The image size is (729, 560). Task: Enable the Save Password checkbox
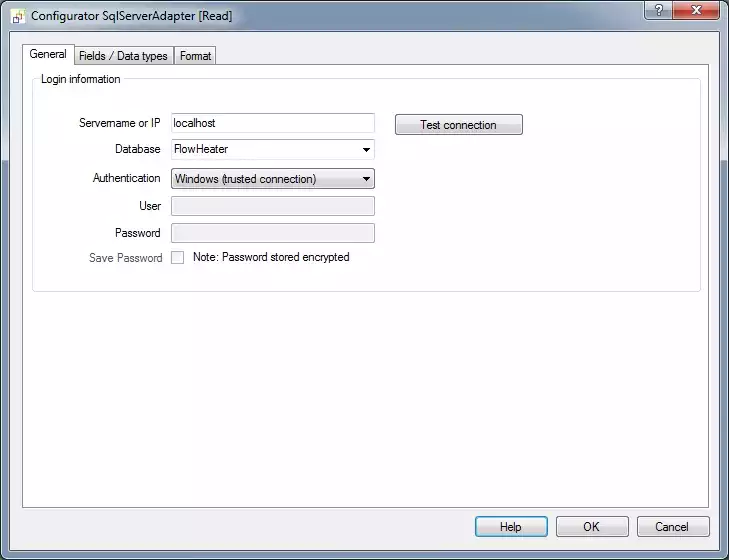178,258
